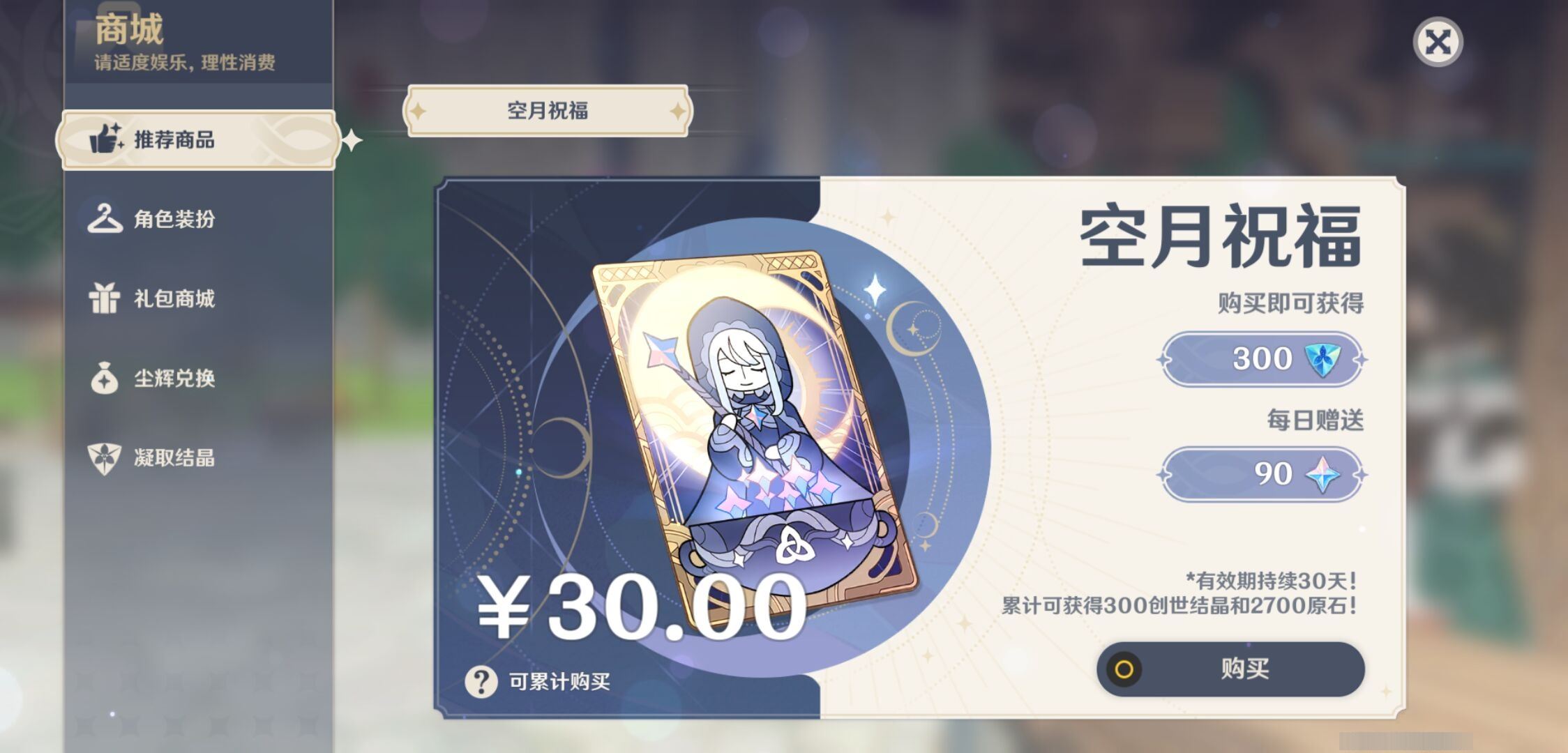The image size is (1568, 753).
Task: Click the 购买 purchase button
Action: click(x=1230, y=669)
